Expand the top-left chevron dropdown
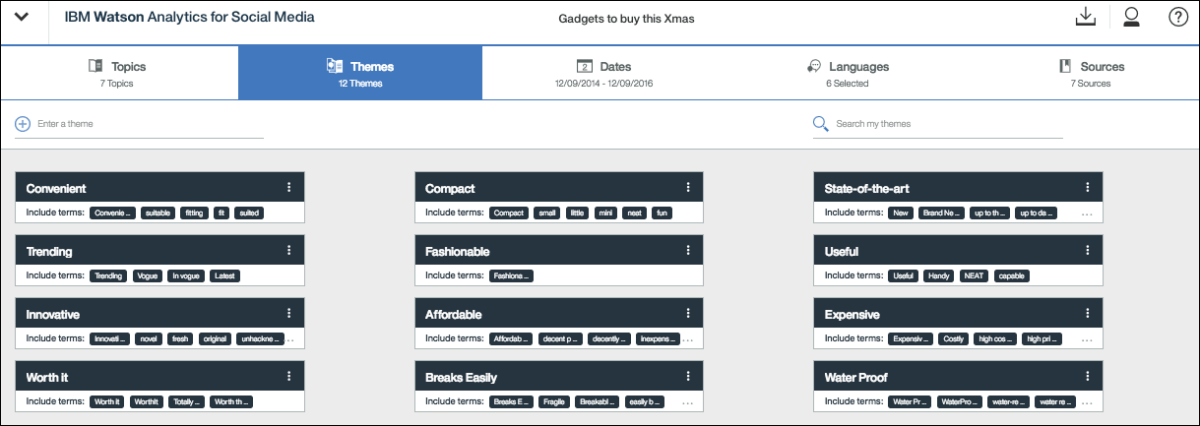 (x=24, y=17)
